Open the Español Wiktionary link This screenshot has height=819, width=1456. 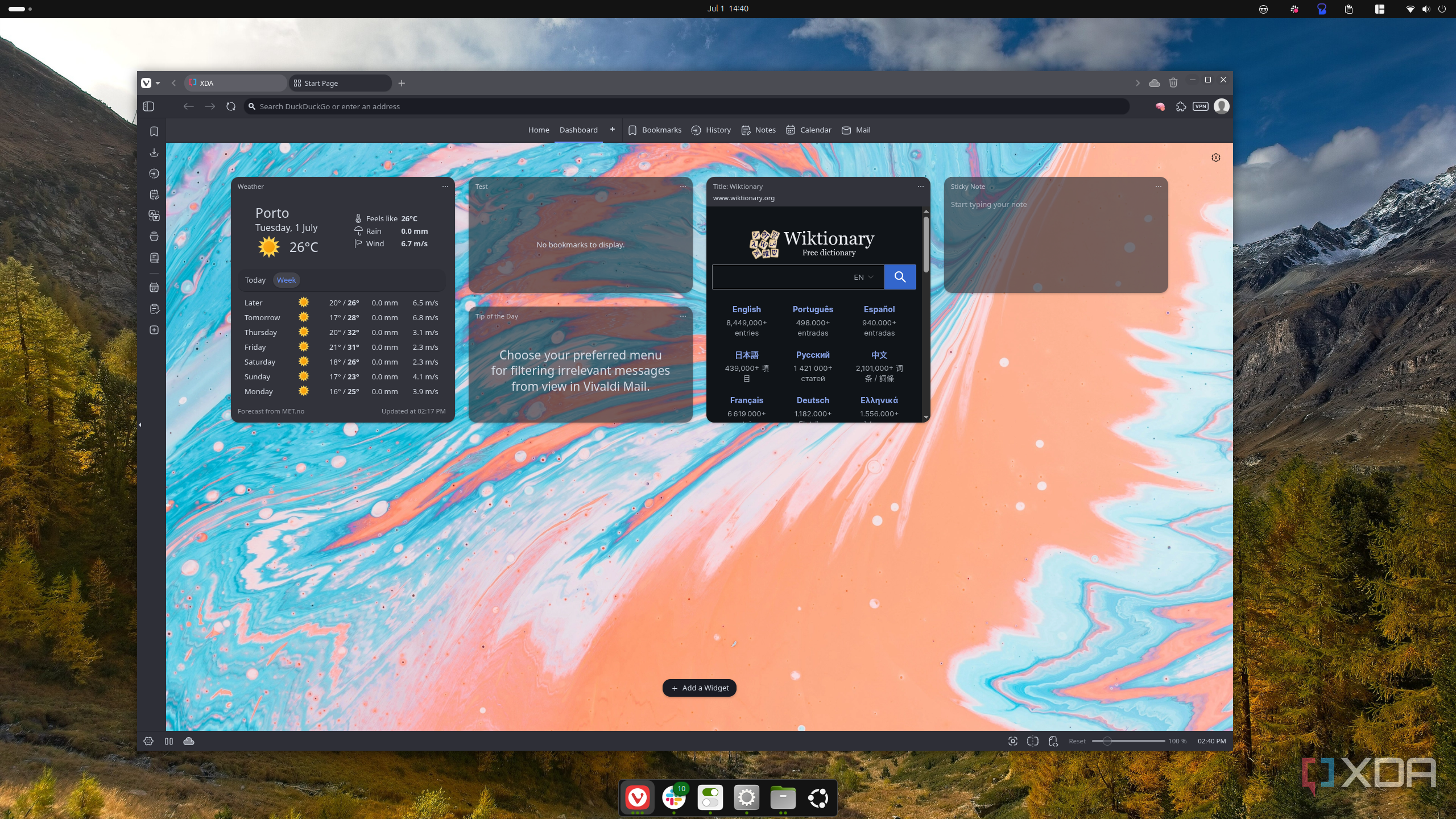pos(879,309)
